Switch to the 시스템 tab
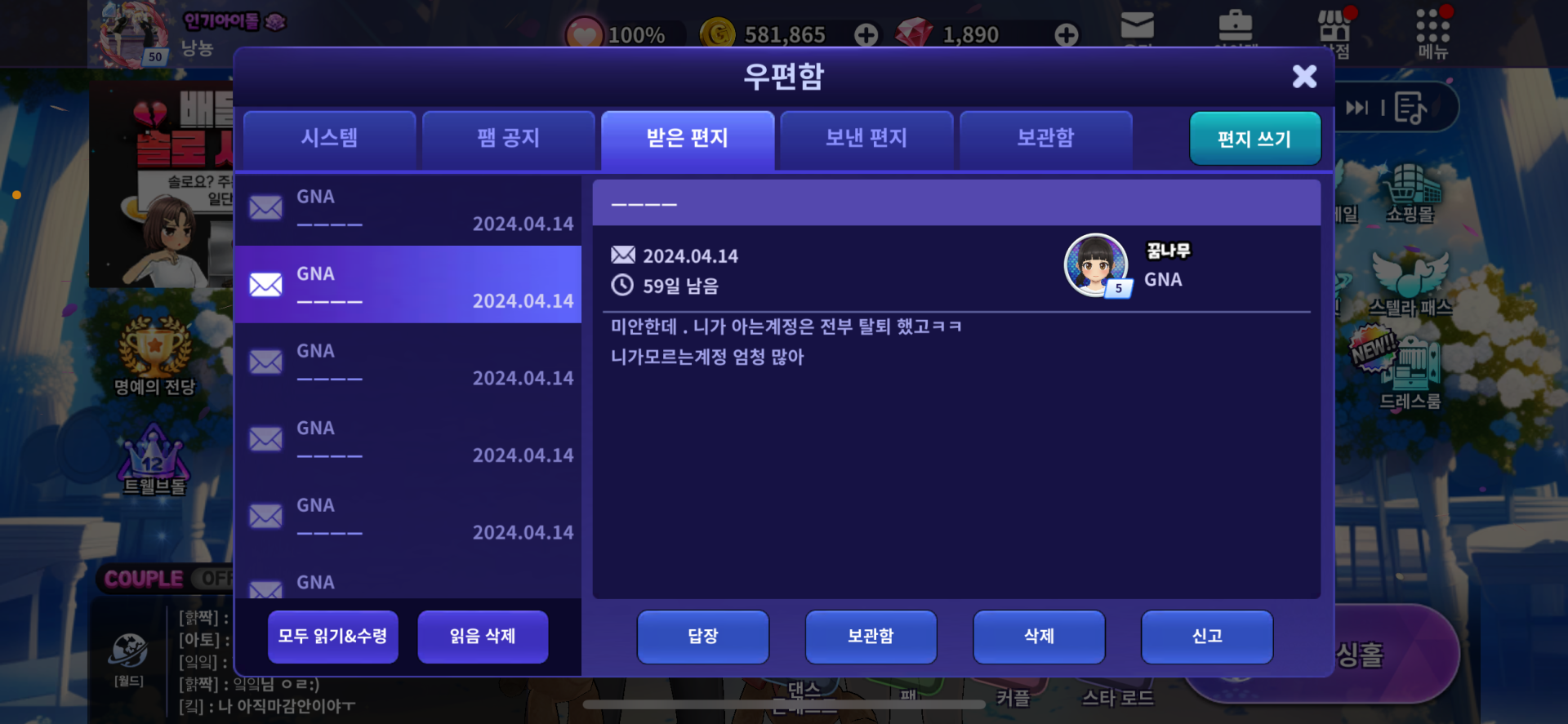The width and height of the screenshot is (1568, 724). 330,139
